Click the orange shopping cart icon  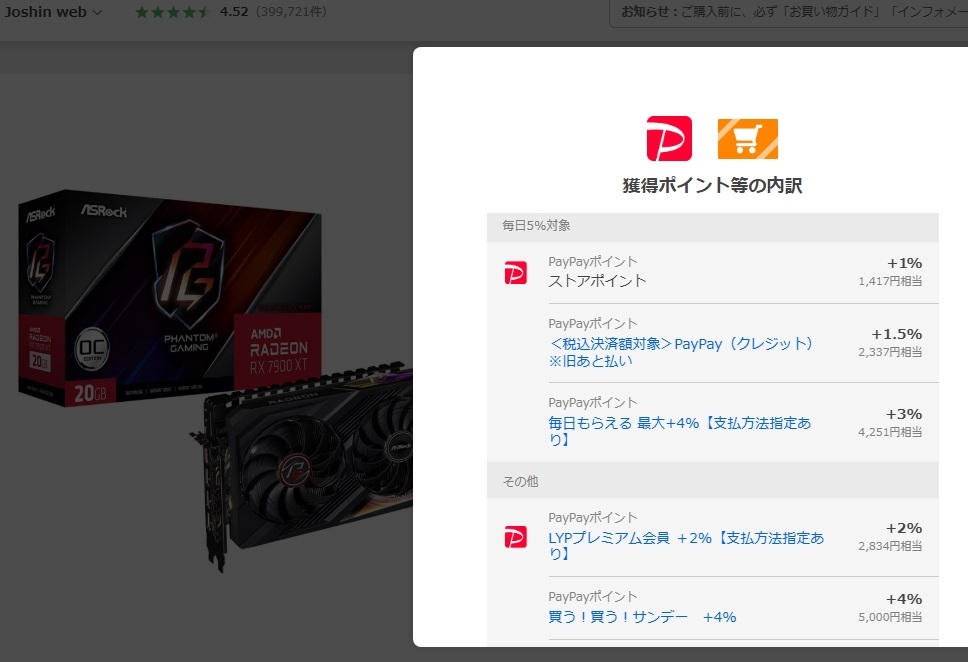click(748, 139)
